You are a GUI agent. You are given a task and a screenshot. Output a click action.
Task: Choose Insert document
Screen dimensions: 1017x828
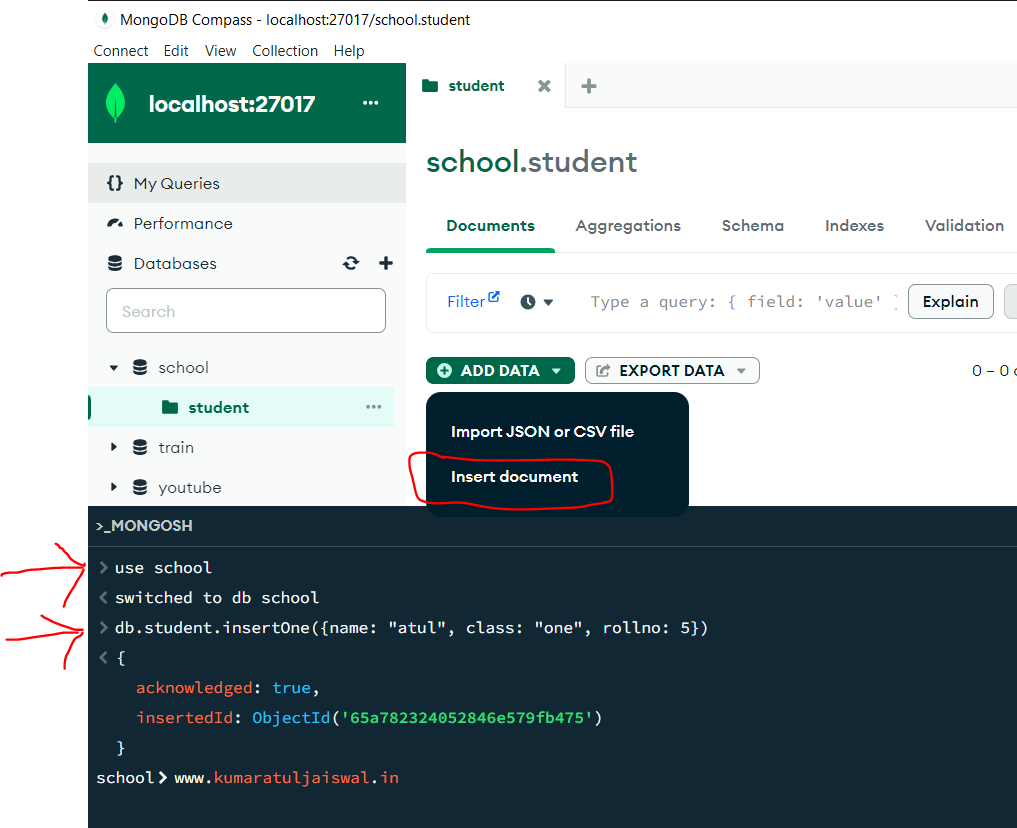514,477
